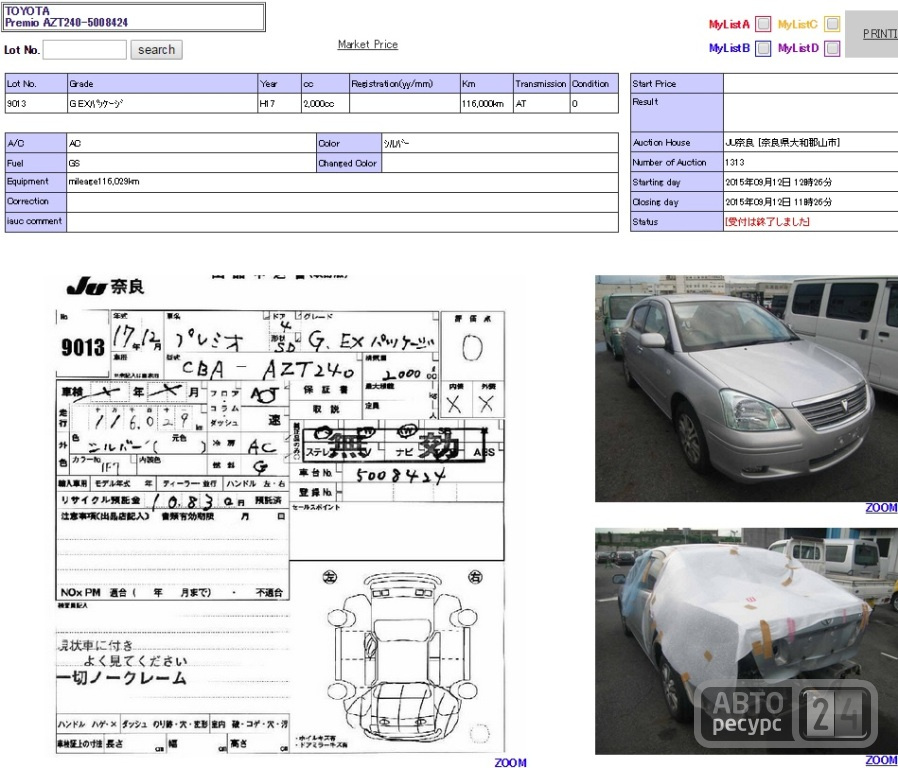Select the AT transmission cell

click(x=541, y=104)
